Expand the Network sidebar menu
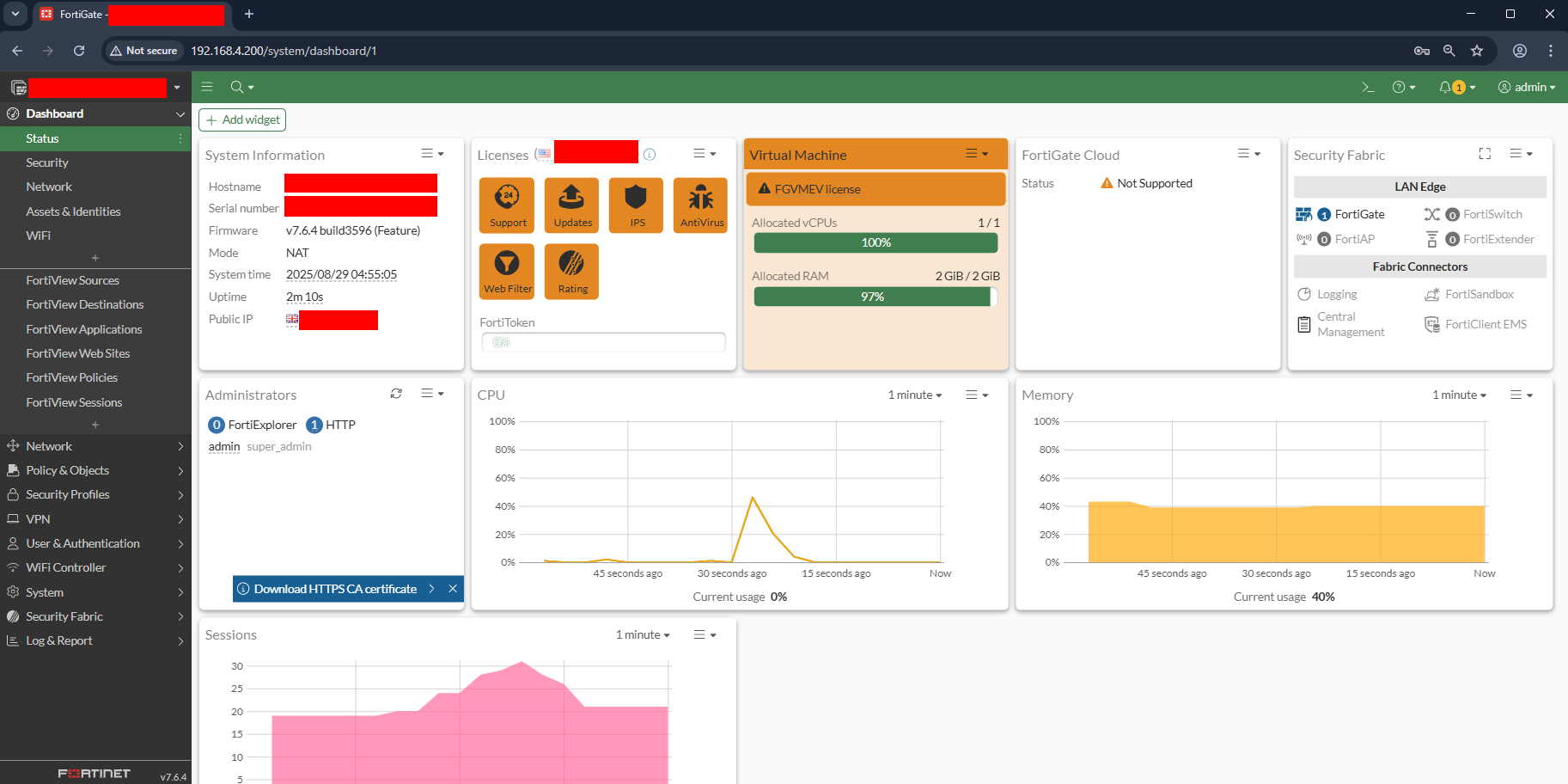Image resolution: width=1568 pixels, height=784 pixels. pyautogui.click(x=95, y=446)
